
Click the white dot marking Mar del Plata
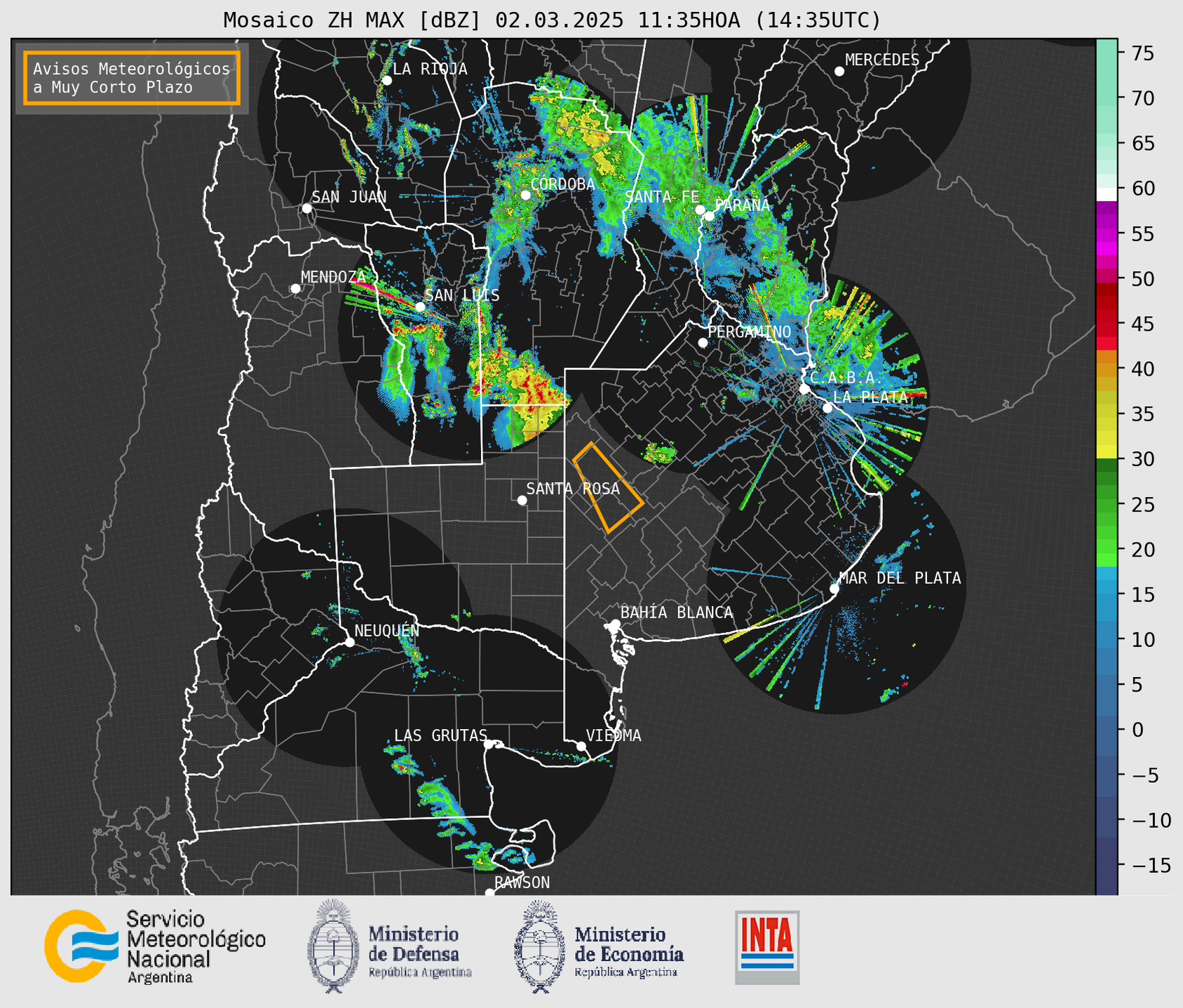click(x=834, y=589)
